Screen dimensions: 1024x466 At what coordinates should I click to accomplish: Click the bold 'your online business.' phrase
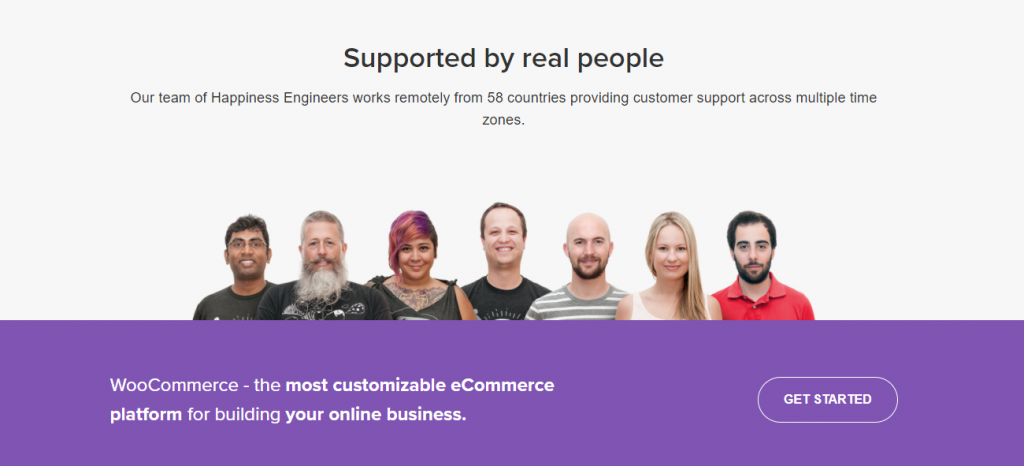coord(376,414)
